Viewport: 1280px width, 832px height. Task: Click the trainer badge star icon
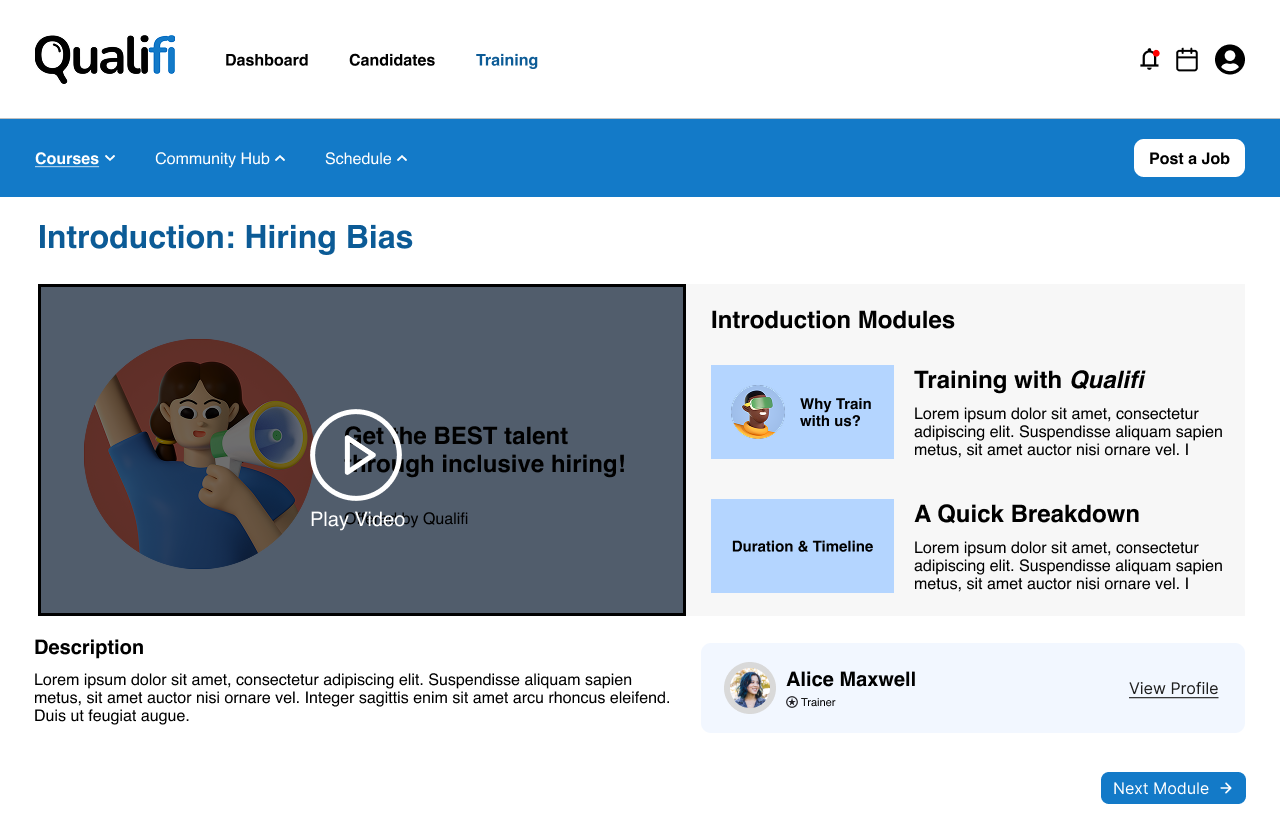point(792,702)
